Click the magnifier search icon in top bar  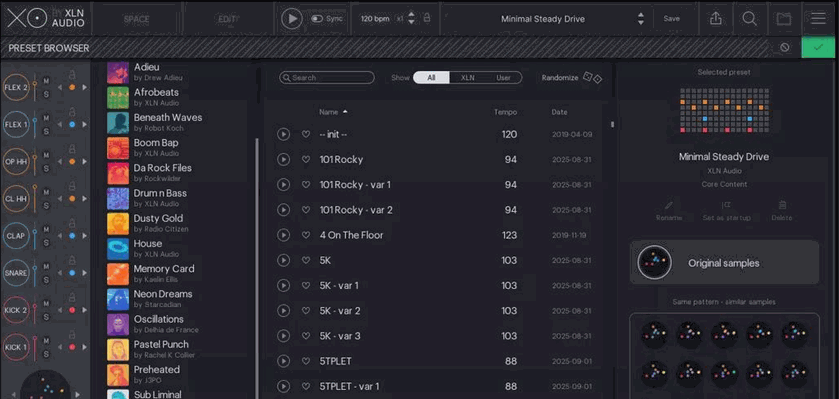click(x=749, y=19)
